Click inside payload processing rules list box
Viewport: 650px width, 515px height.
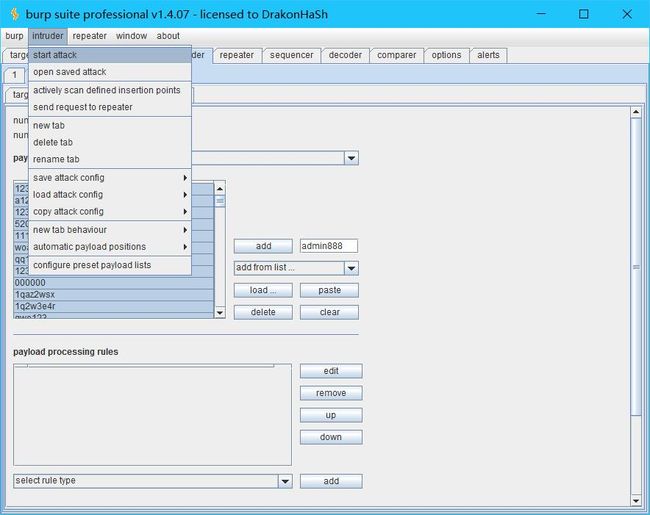(153, 416)
